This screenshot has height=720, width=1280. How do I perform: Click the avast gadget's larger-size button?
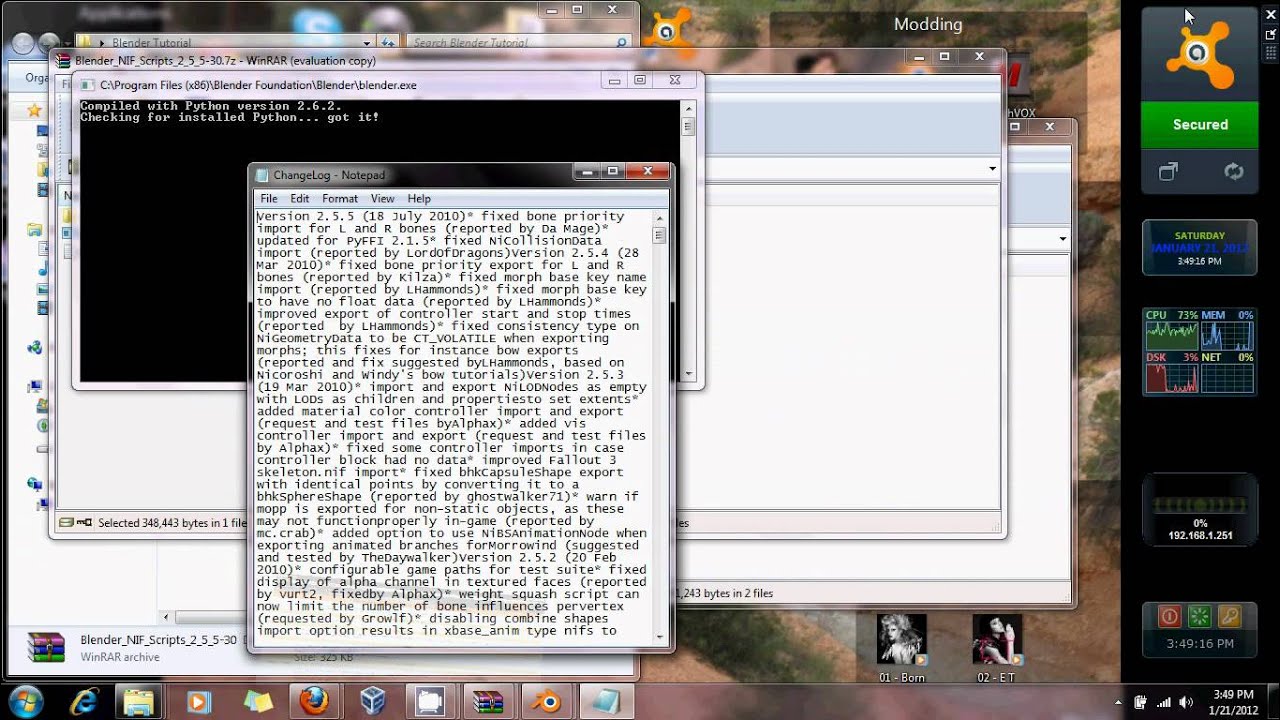click(1271, 34)
